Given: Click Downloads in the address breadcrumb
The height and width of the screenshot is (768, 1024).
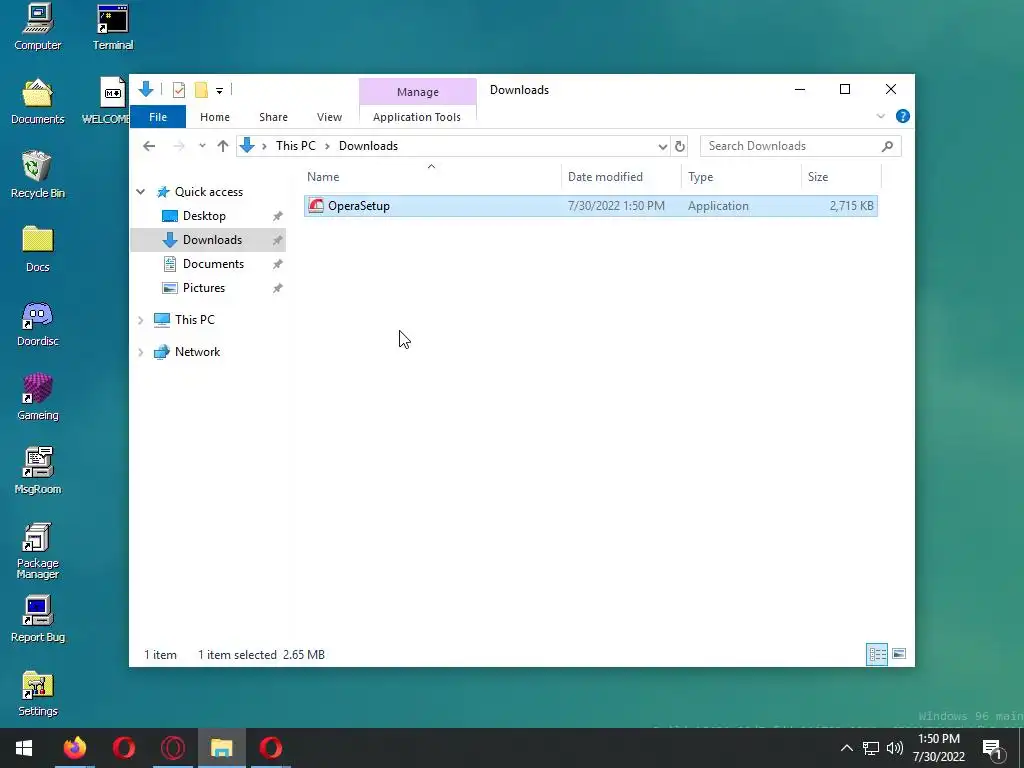Looking at the screenshot, I should click(x=368, y=146).
